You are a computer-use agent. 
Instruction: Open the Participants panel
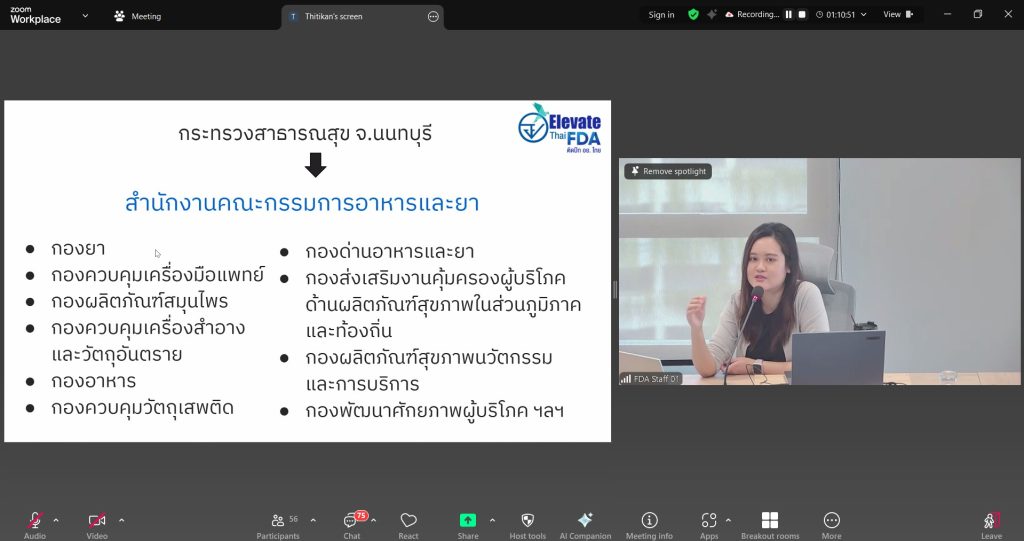tap(278, 523)
